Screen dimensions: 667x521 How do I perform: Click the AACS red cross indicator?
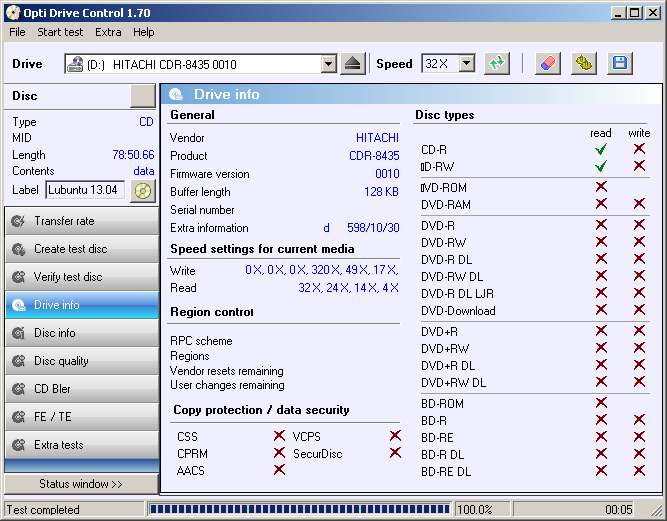279,470
